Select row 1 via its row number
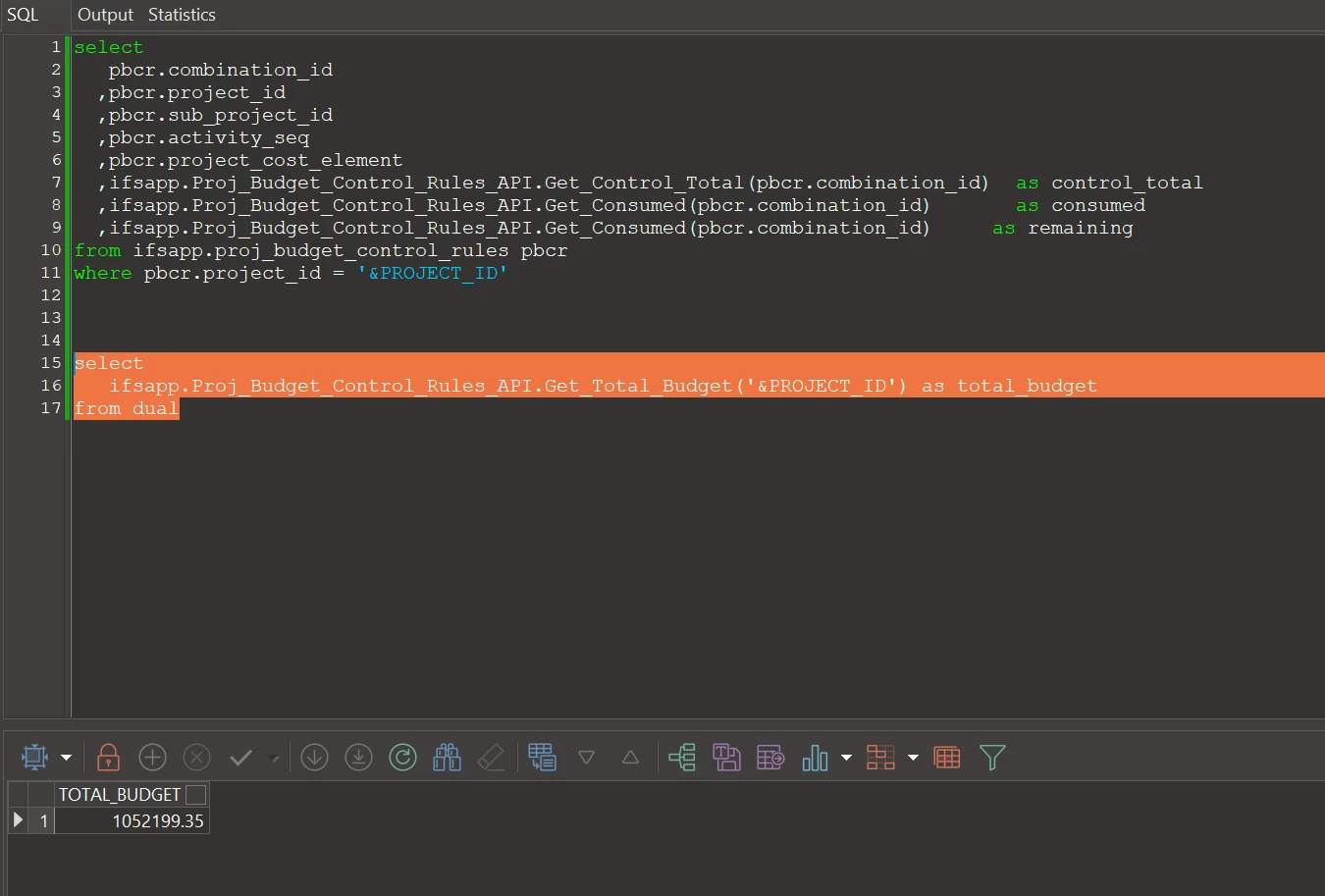This screenshot has height=896, width=1325. [42, 820]
